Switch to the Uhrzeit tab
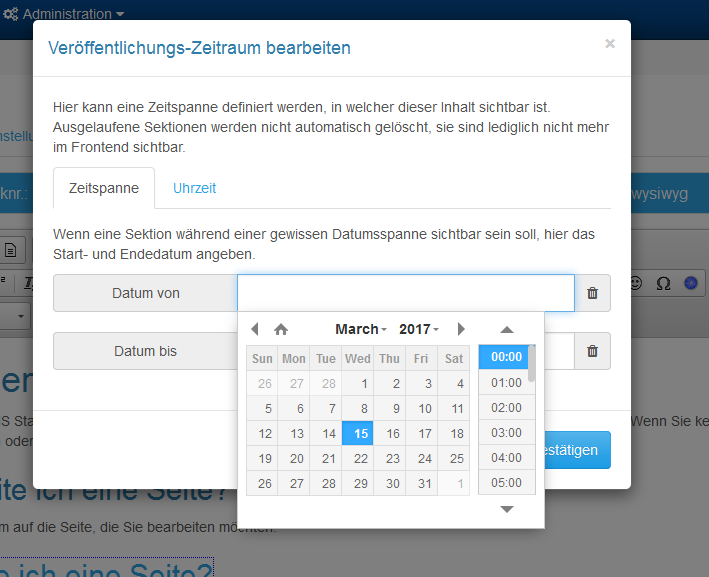This screenshot has width=709, height=577. pyautogui.click(x=194, y=188)
